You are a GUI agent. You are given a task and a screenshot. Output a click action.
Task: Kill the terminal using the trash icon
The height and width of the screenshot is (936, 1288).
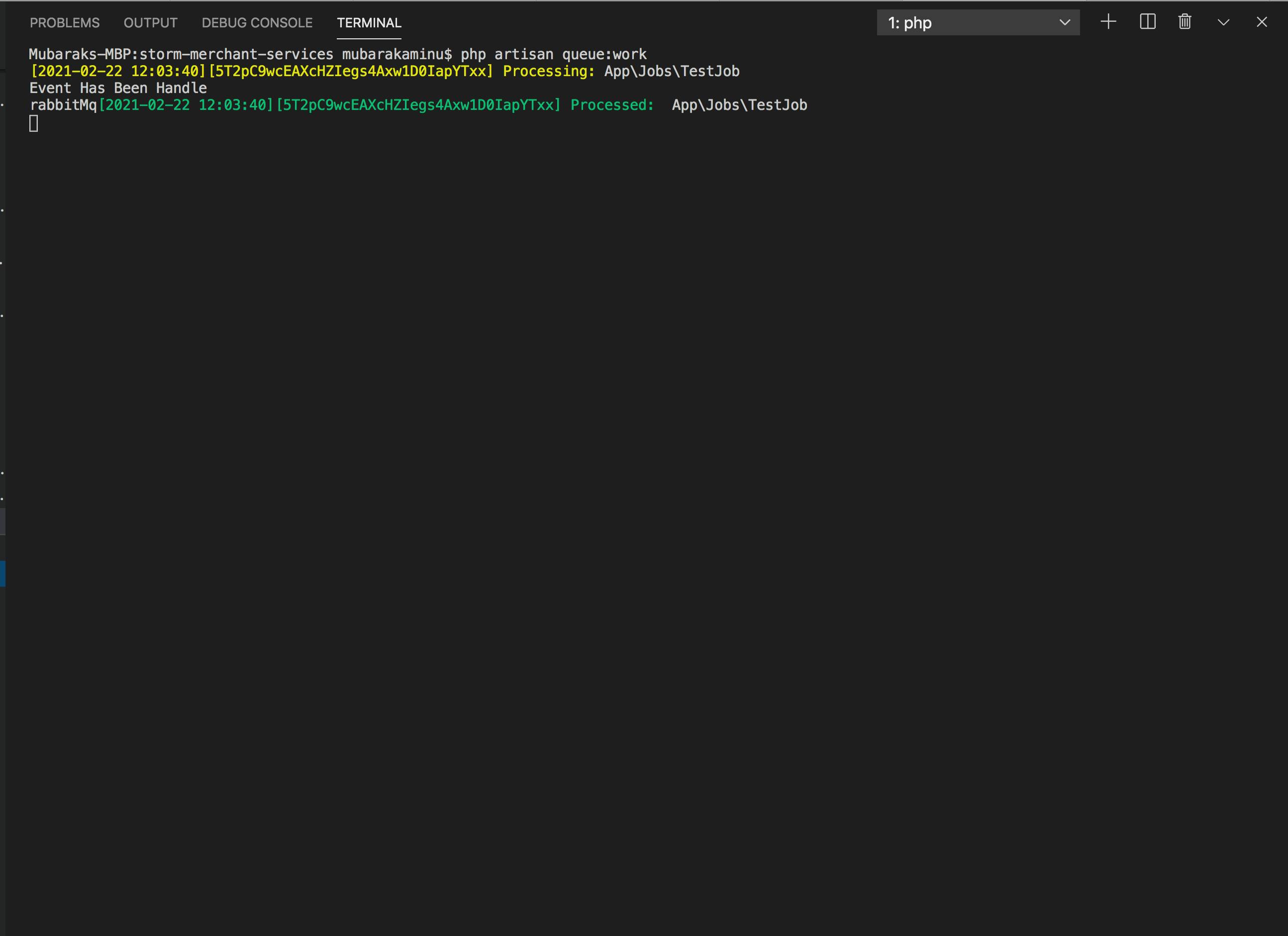tap(1185, 22)
